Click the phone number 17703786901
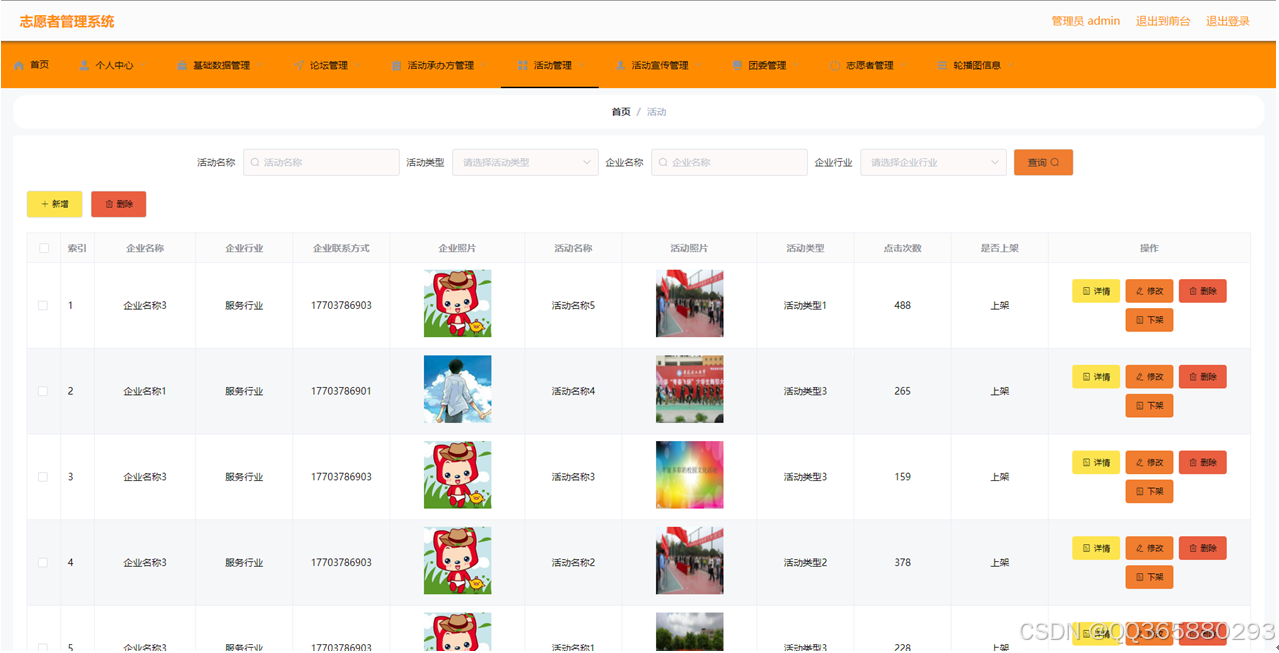 [x=341, y=391]
